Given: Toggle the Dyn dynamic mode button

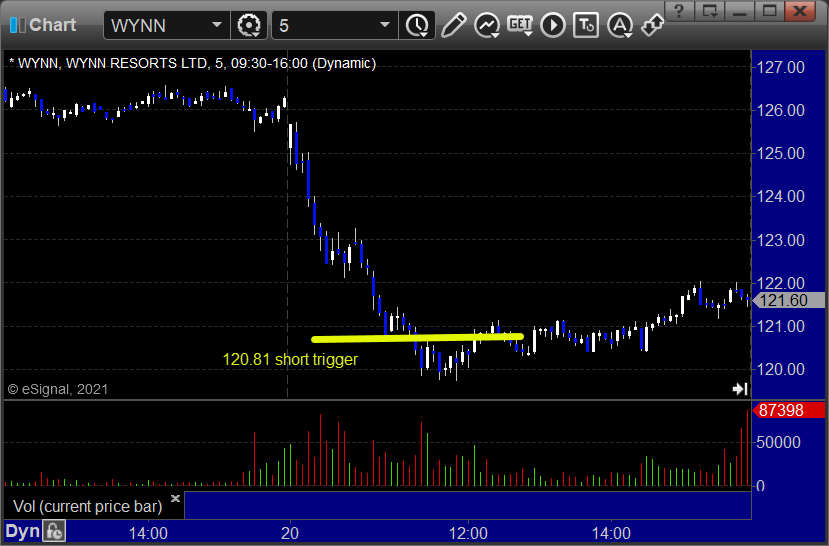Looking at the screenshot, I should [23, 531].
